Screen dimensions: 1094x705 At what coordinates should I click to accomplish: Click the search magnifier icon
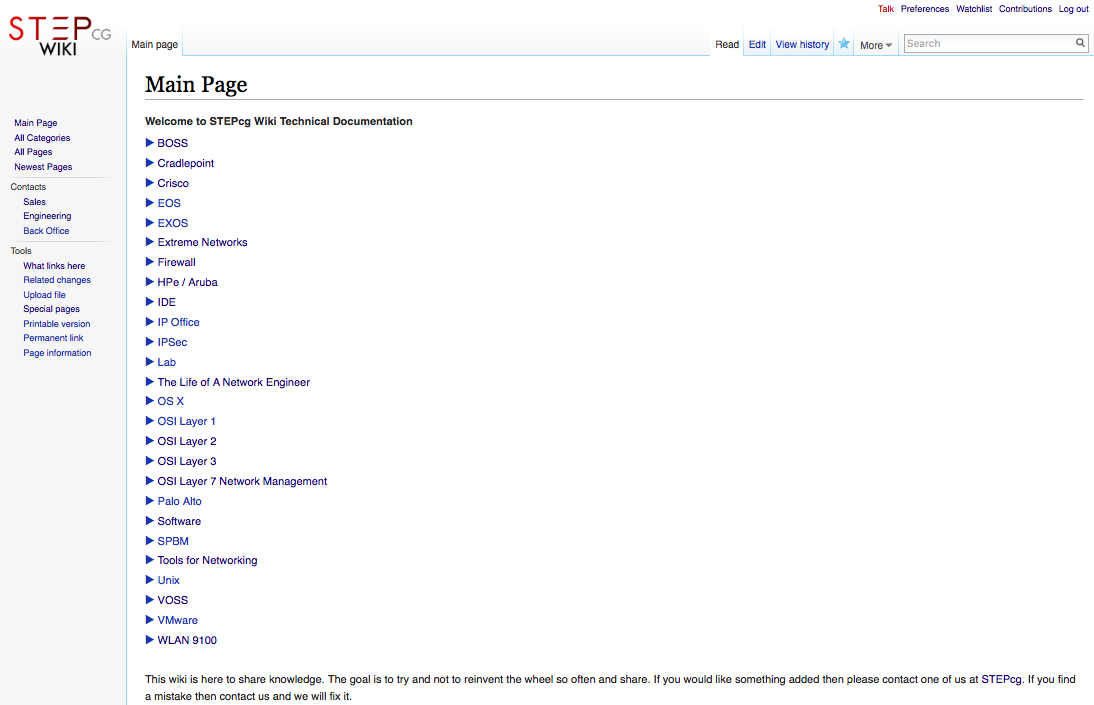[1080, 43]
